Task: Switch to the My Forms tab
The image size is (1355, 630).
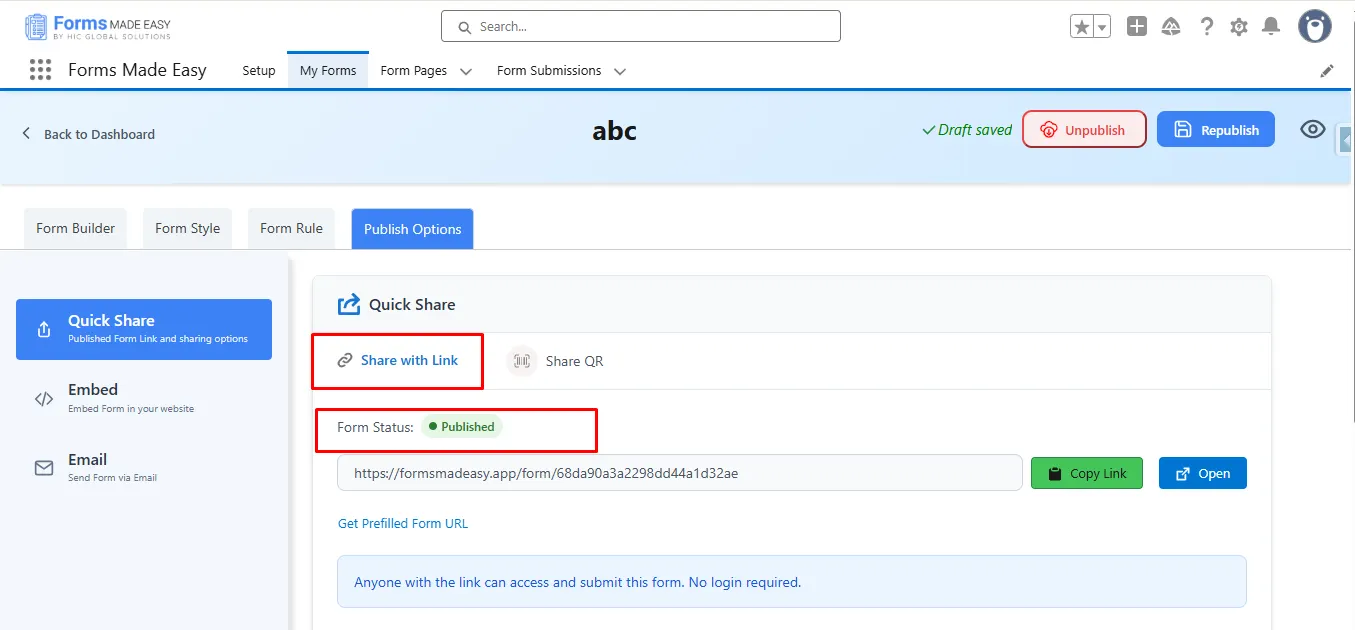Action: tap(328, 71)
